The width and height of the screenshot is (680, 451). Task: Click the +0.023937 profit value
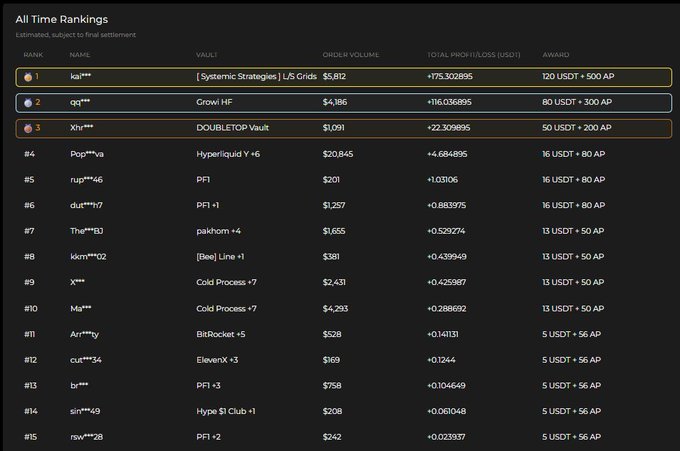[446, 437]
